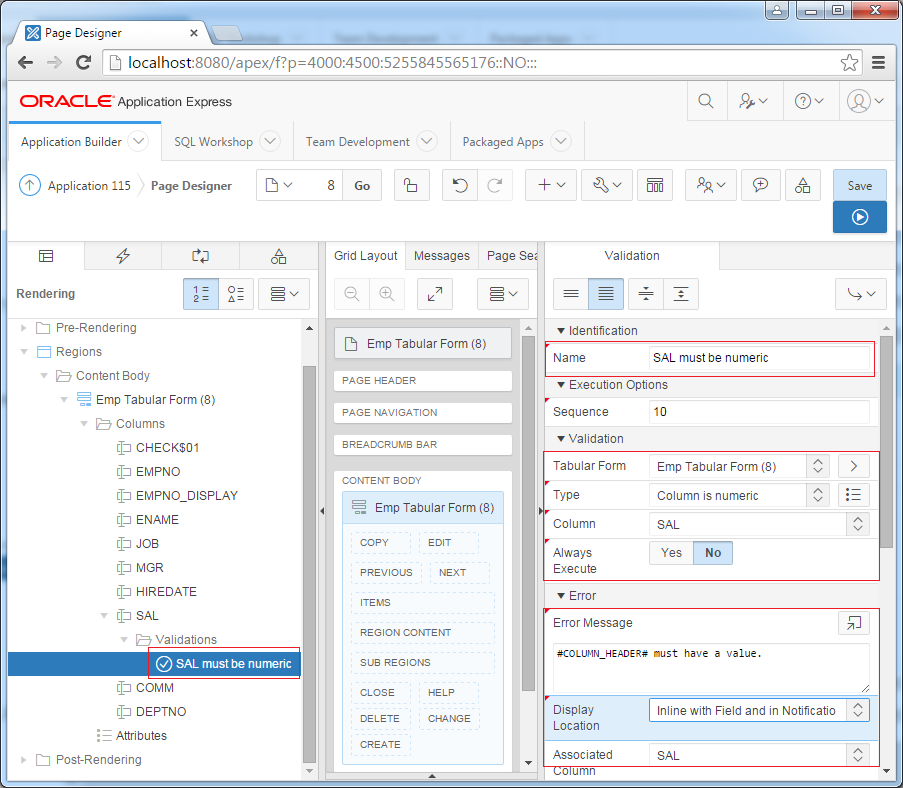The height and width of the screenshot is (788, 903).
Task: Enable Group by Processing Order view
Action: (x=201, y=294)
